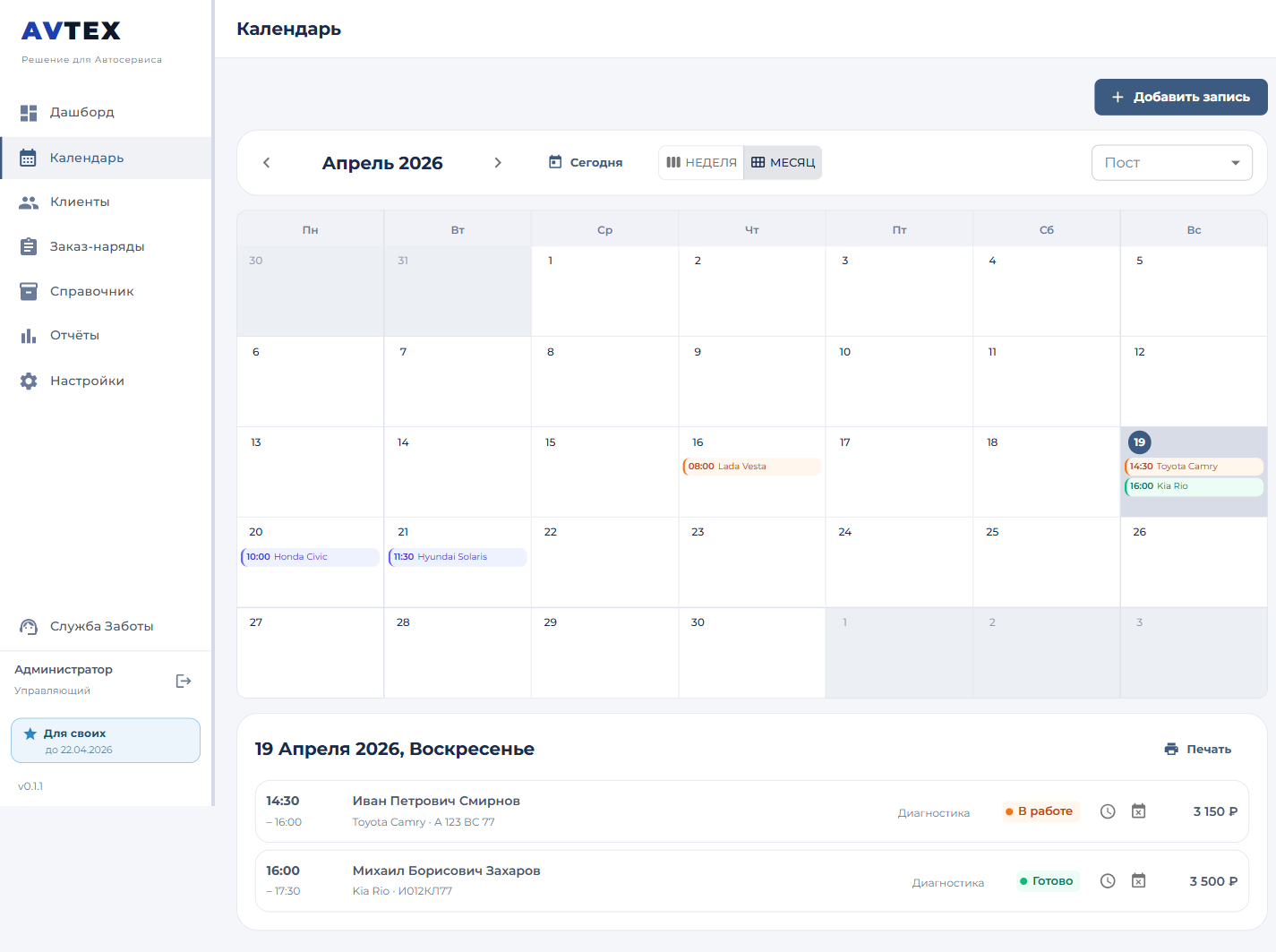The width and height of the screenshot is (1276, 952).
Task: Switch calendar to Неделя view
Action: click(x=701, y=163)
